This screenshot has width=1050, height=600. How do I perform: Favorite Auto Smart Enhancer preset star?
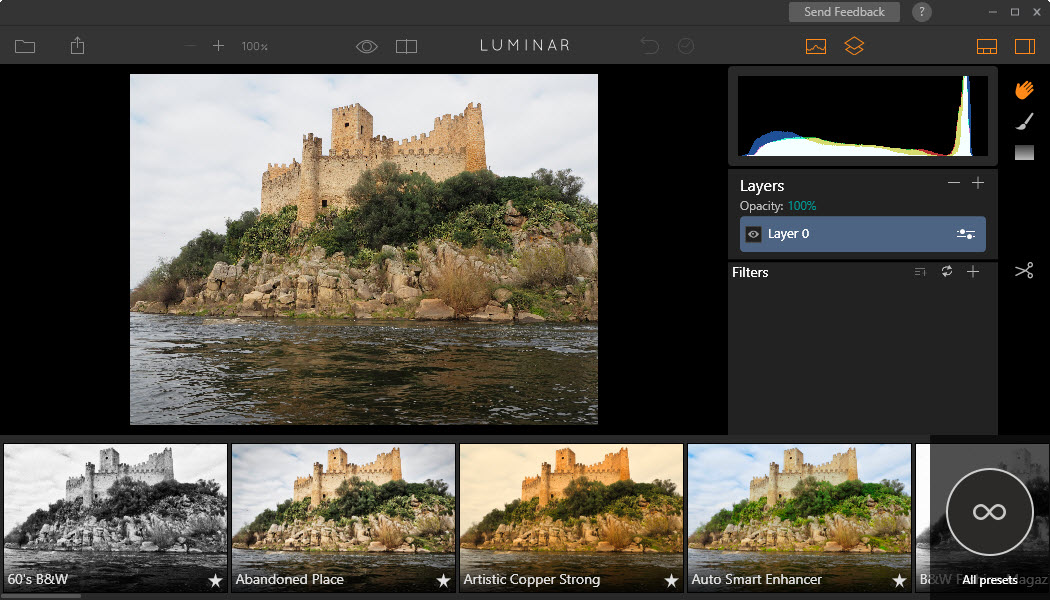(899, 581)
